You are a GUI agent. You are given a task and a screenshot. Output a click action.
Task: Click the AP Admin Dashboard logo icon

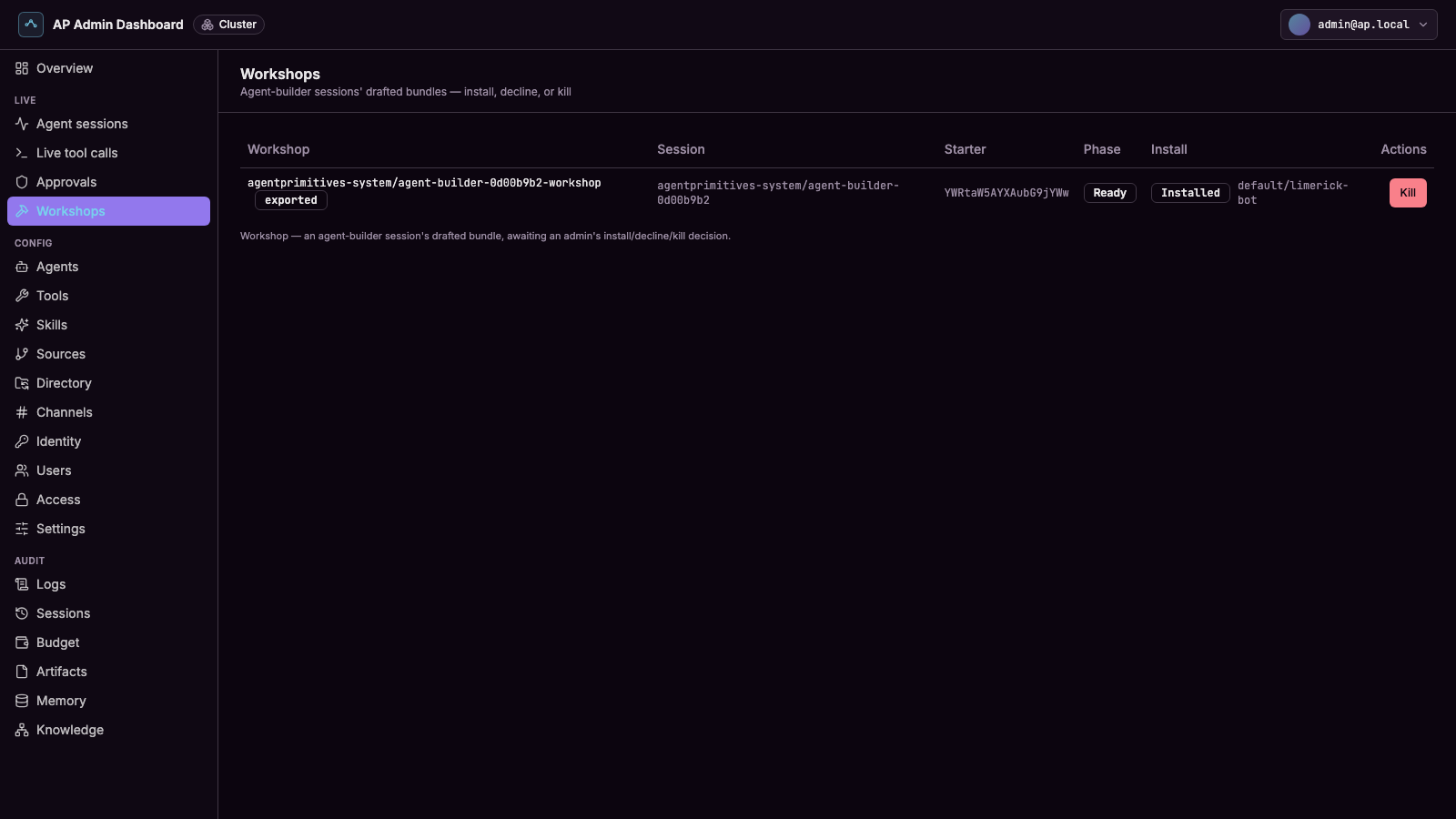pyautogui.click(x=31, y=25)
